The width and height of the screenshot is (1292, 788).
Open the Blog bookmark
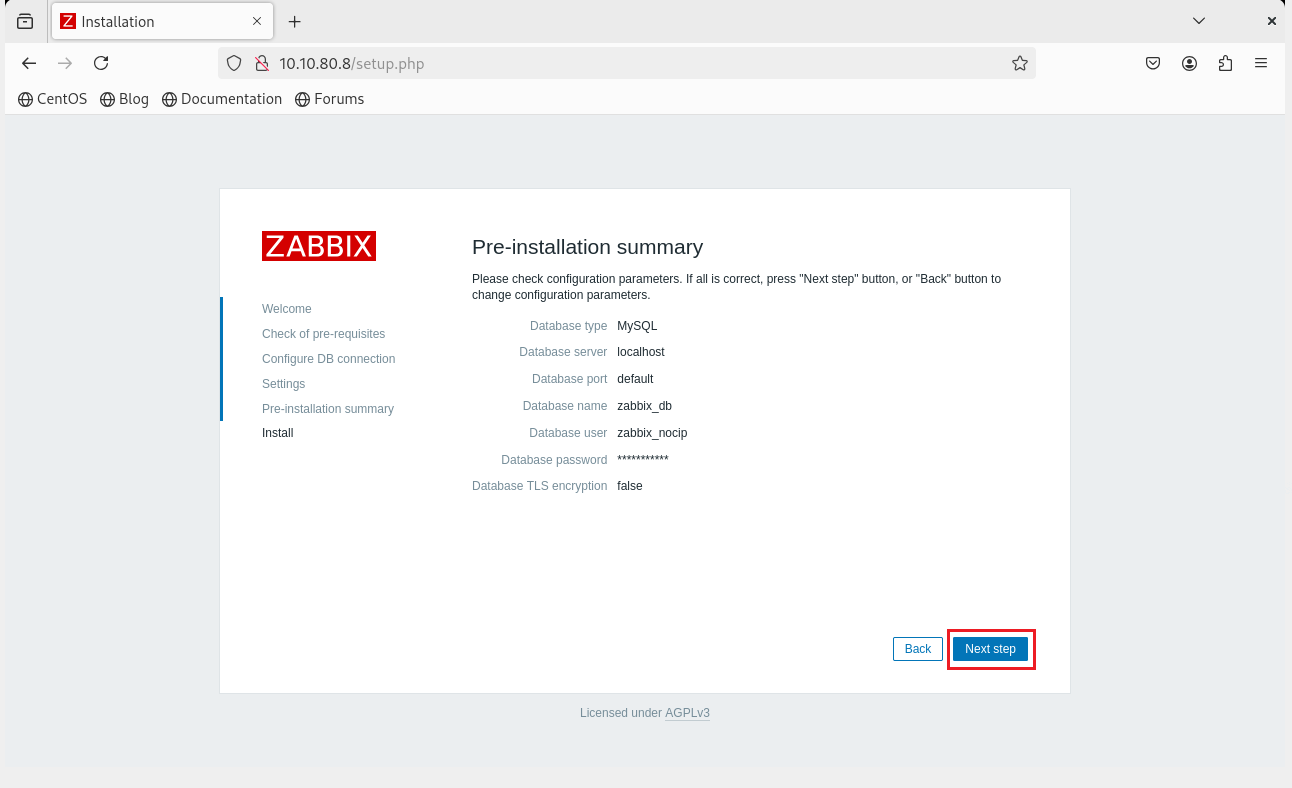[125, 99]
